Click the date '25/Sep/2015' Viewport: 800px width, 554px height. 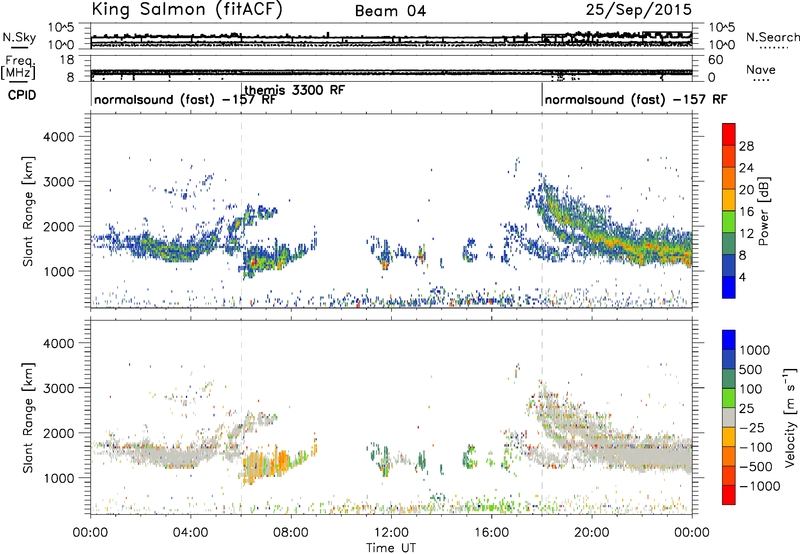(x=638, y=9)
